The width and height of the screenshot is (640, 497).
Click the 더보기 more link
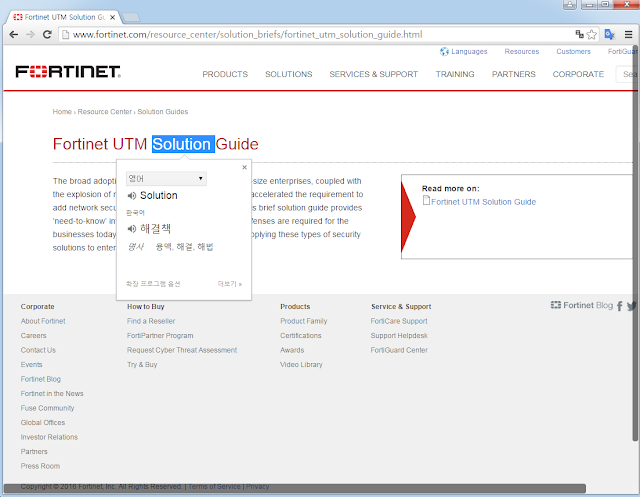[230, 284]
